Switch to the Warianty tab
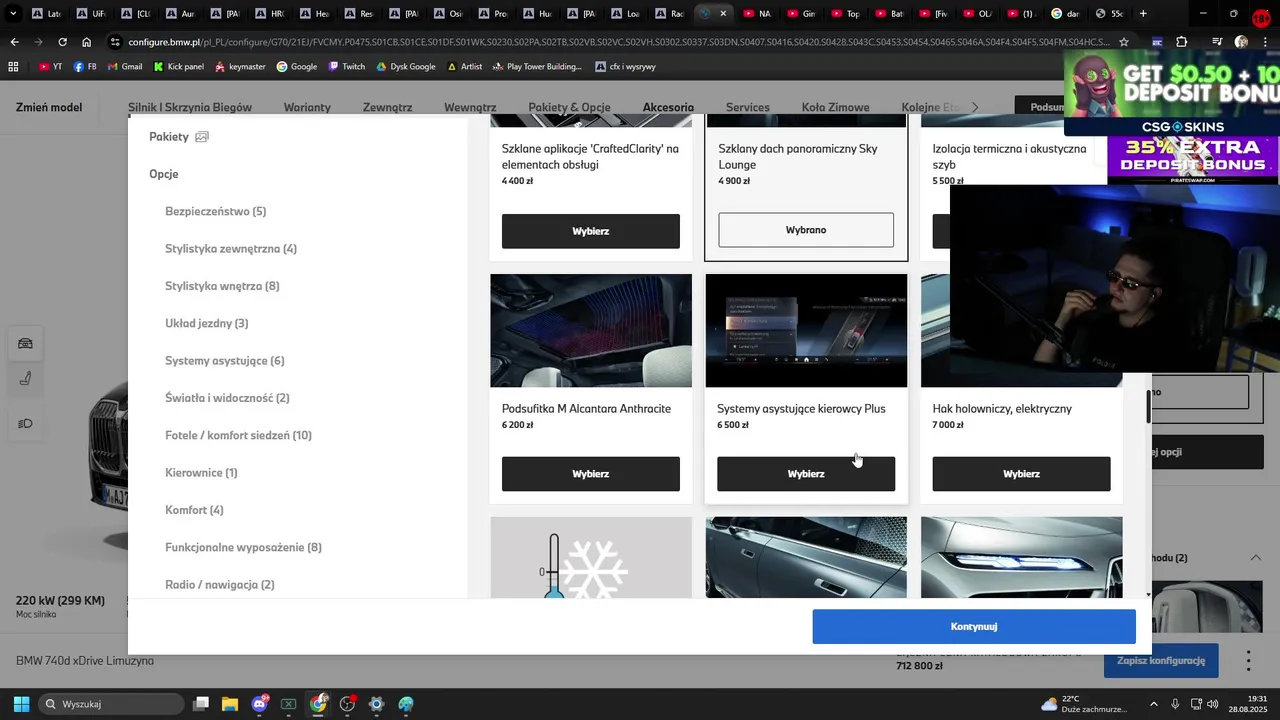Image resolution: width=1280 pixels, height=720 pixels. tap(307, 107)
